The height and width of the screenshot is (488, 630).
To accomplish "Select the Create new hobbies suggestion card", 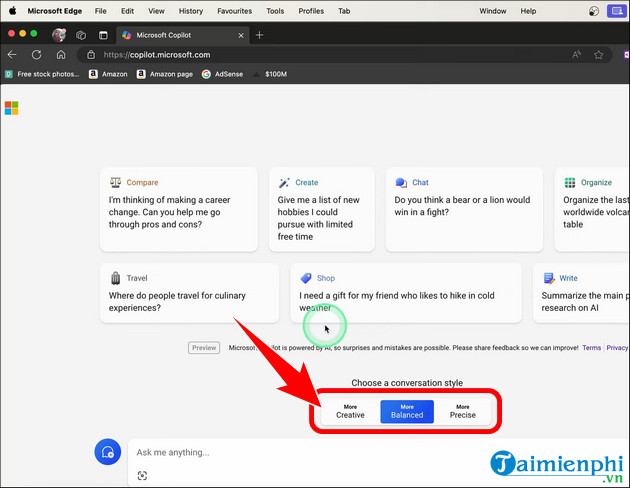I will (x=321, y=209).
